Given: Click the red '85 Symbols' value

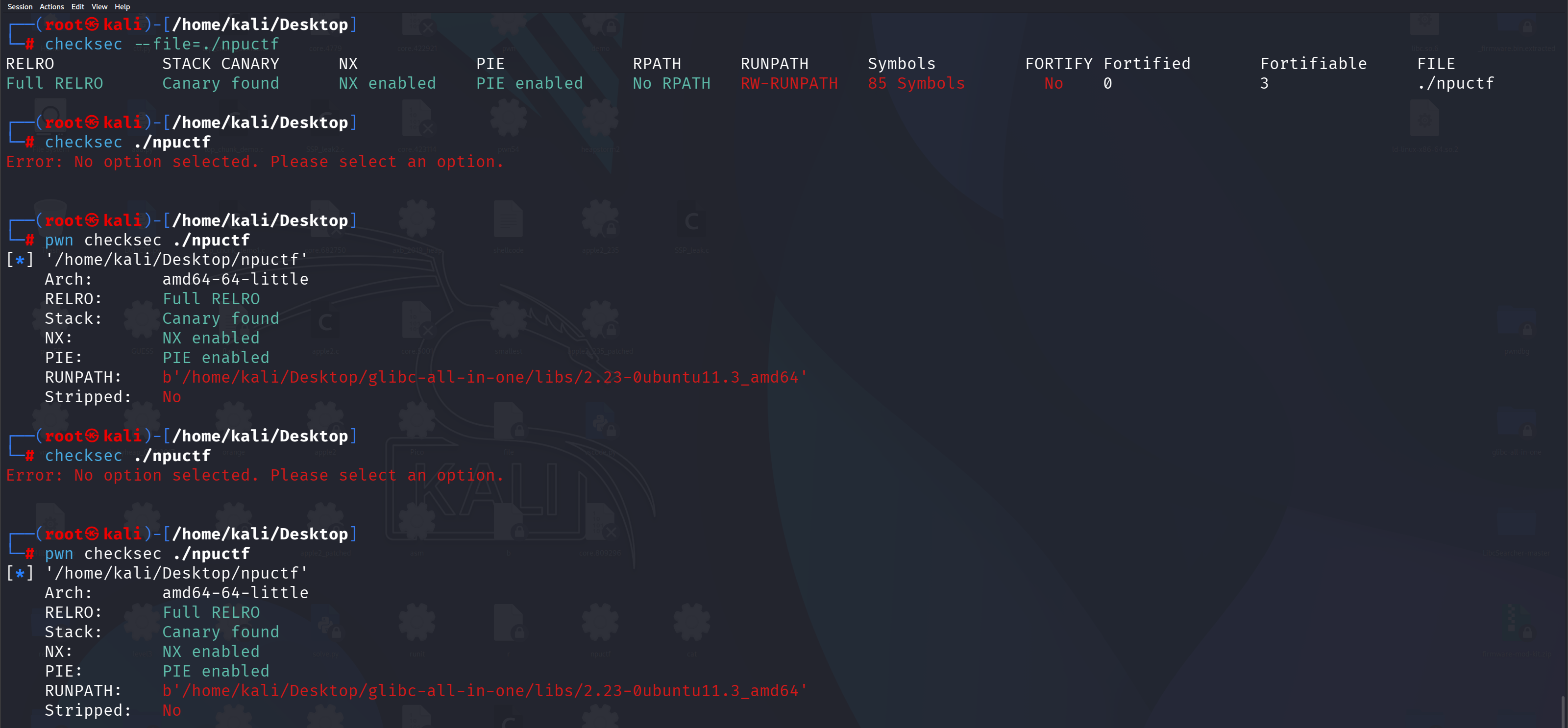Looking at the screenshot, I should coord(916,83).
